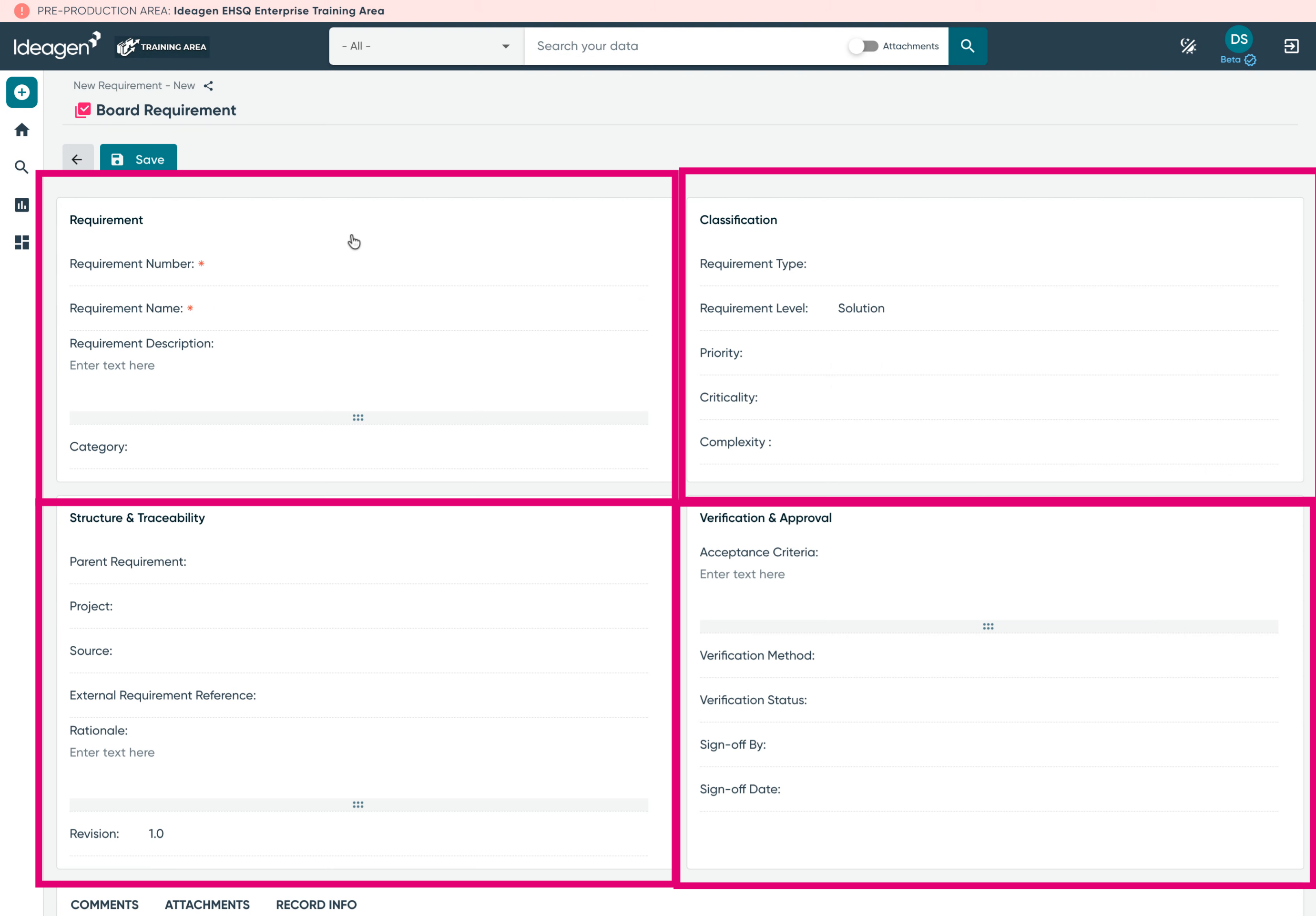Image resolution: width=1316 pixels, height=916 pixels.
Task: Grab the Requirement Description resize handle
Action: pyautogui.click(x=358, y=418)
